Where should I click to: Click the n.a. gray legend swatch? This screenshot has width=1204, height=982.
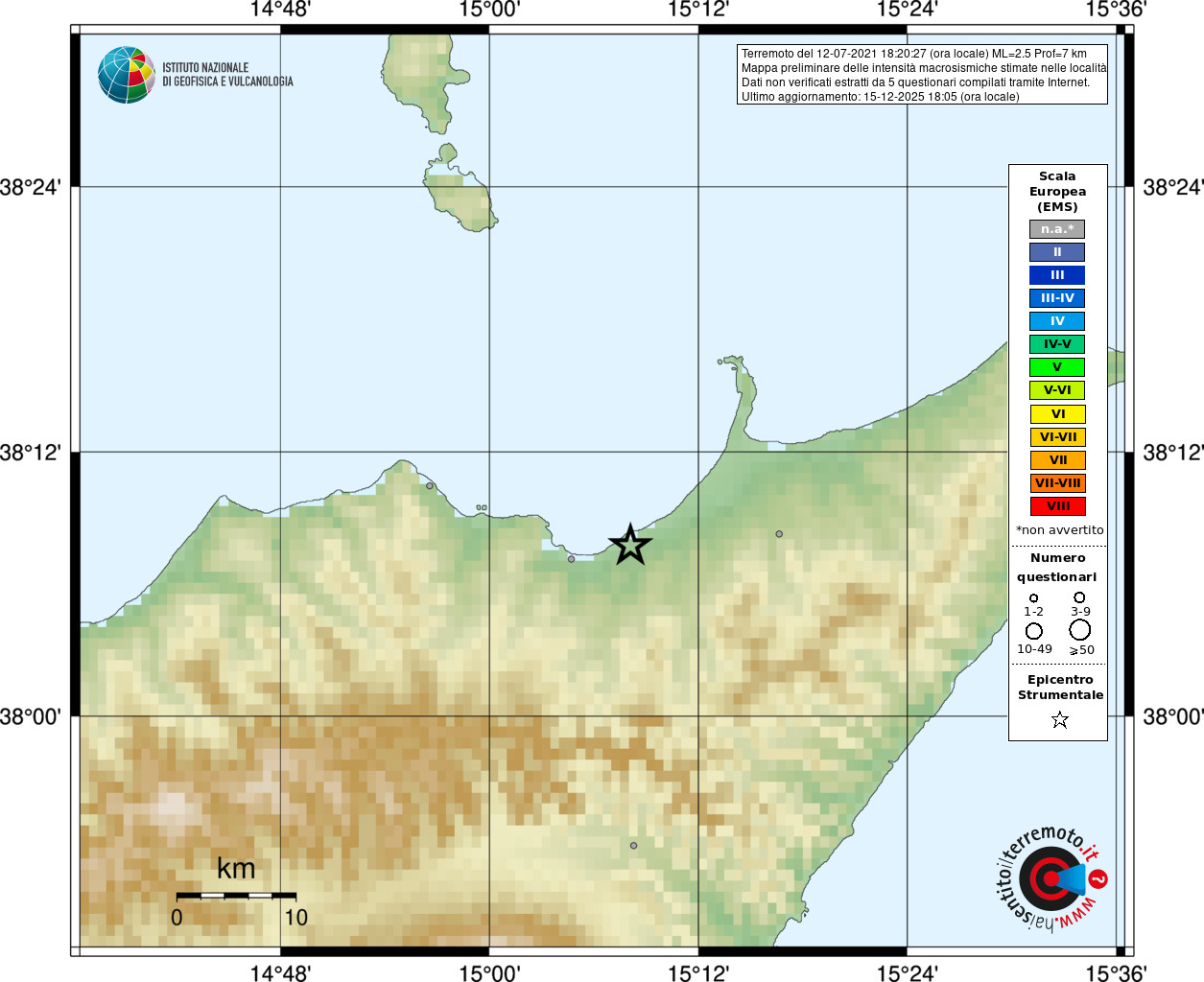tap(1057, 229)
